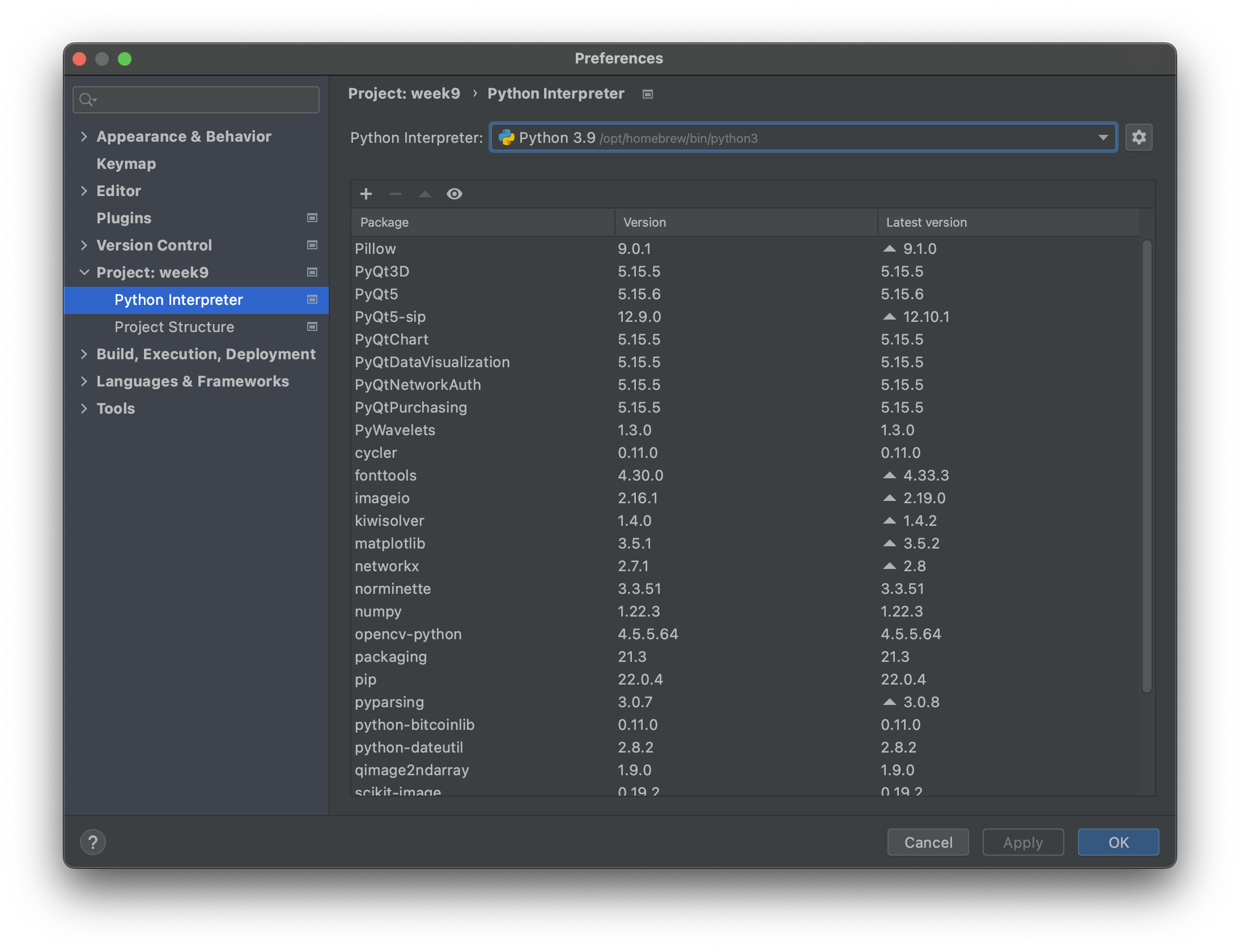This screenshot has height=952, width=1240.
Task: Select the python-dateutil package row
Action: [745, 747]
